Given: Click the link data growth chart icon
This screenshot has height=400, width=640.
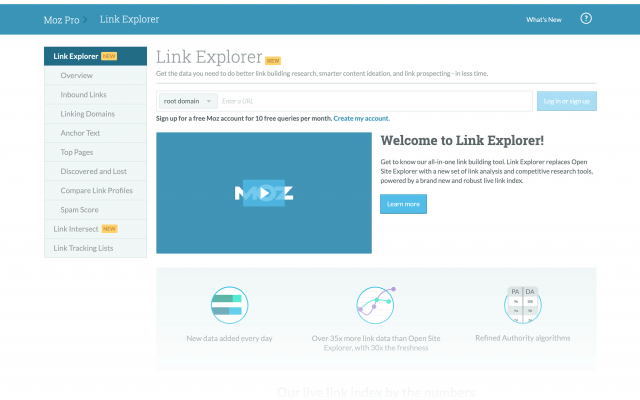Looking at the screenshot, I should pos(376,305).
